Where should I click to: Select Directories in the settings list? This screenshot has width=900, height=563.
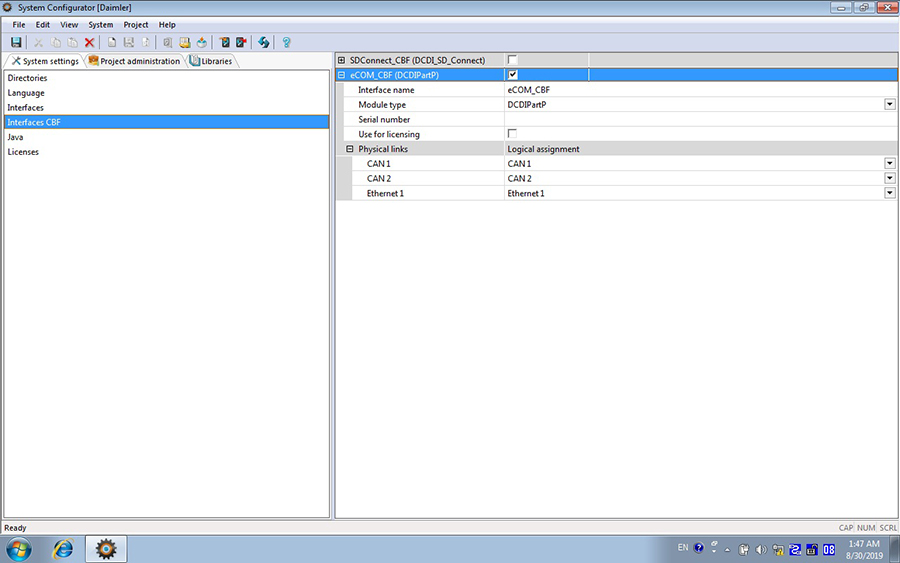[x=28, y=78]
